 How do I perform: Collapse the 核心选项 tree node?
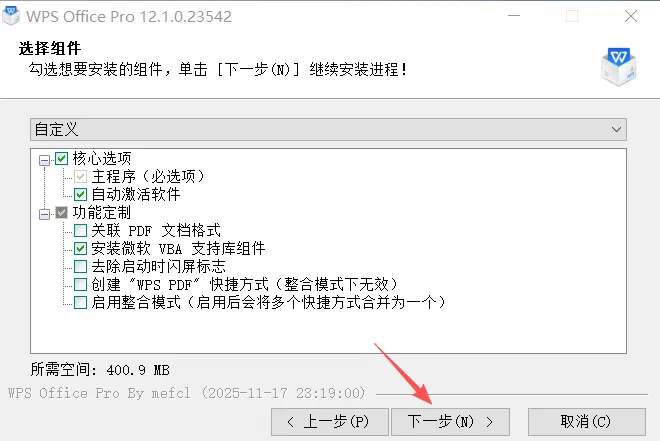tap(44, 160)
